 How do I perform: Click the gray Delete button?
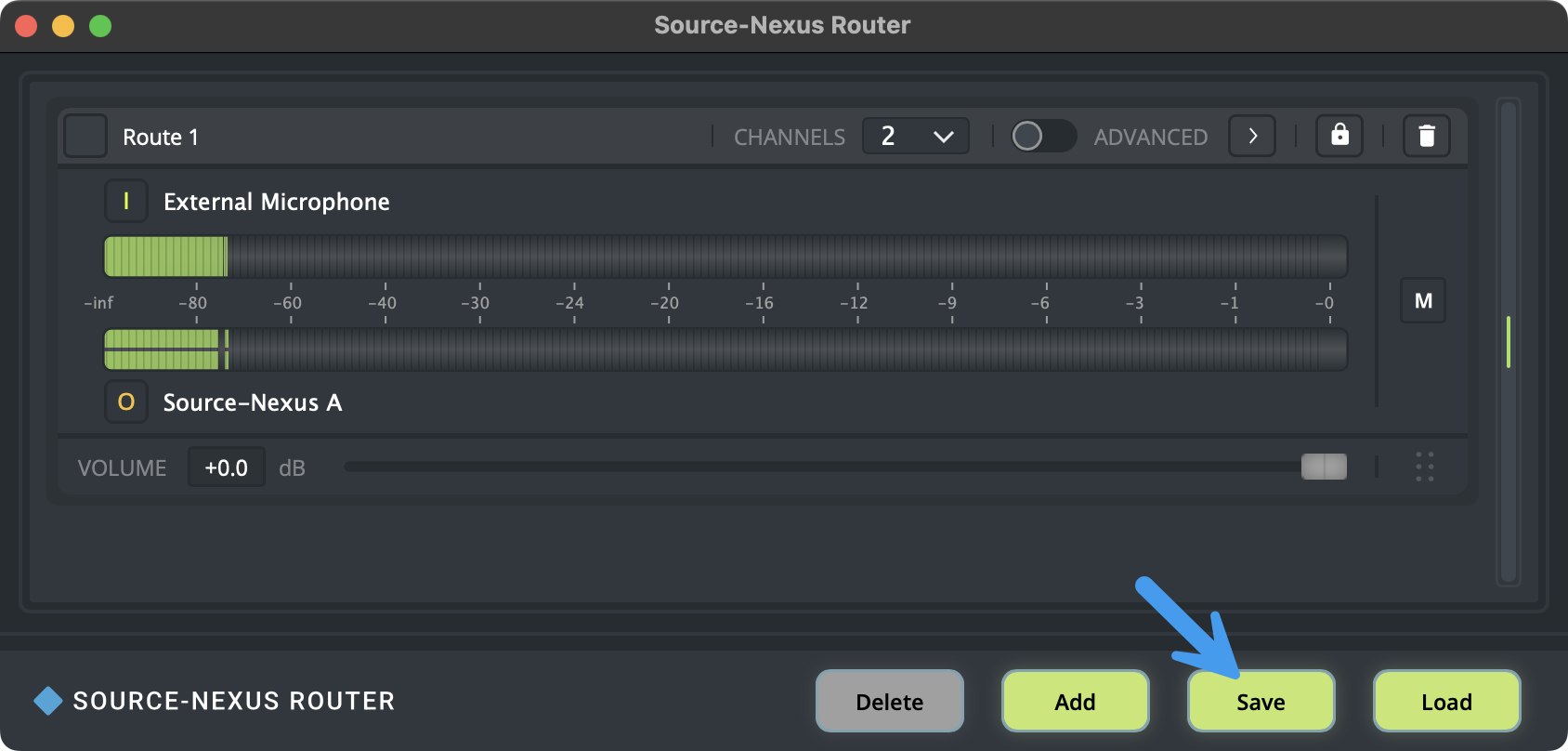coord(889,702)
